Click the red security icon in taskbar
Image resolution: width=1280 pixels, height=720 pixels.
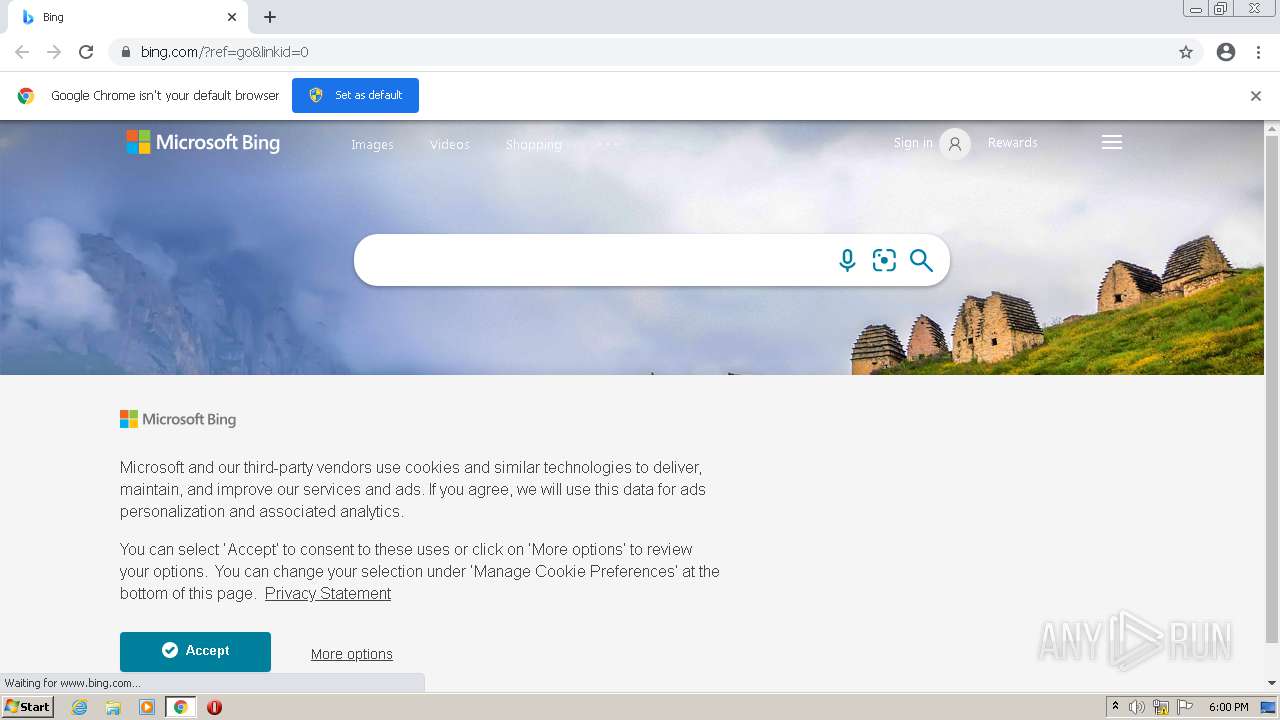(214, 707)
